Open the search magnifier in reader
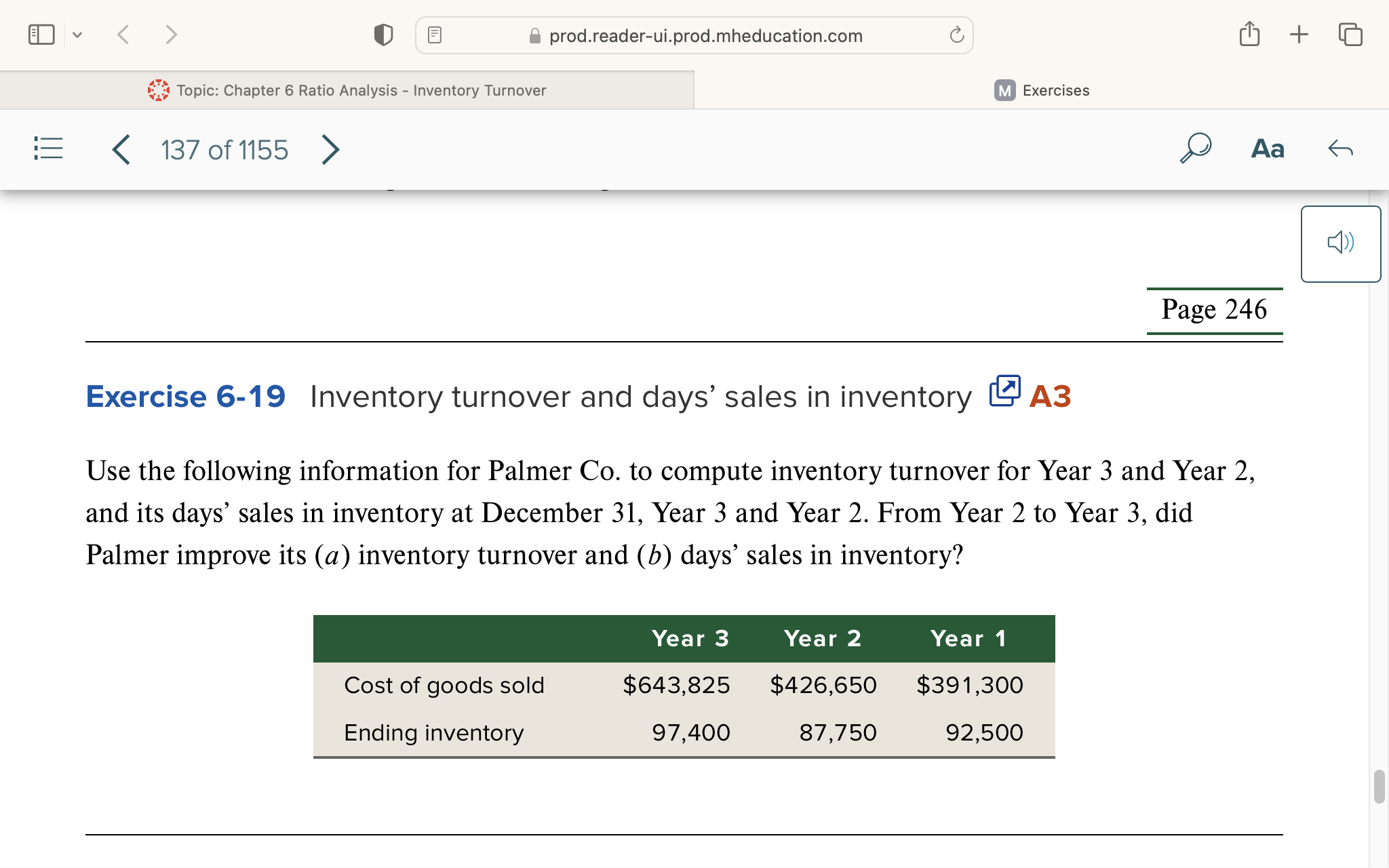The image size is (1389, 868). point(1195,147)
